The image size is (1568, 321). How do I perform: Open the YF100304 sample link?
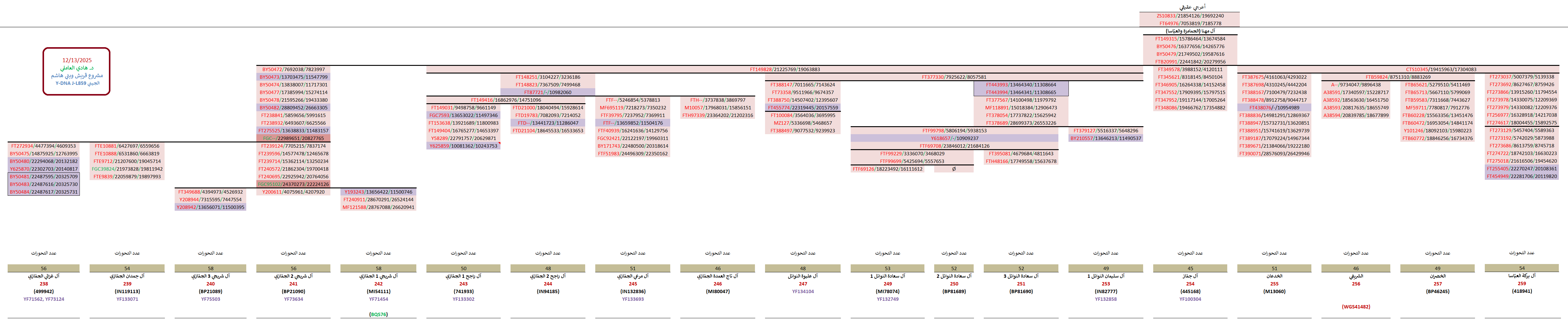1190,299
